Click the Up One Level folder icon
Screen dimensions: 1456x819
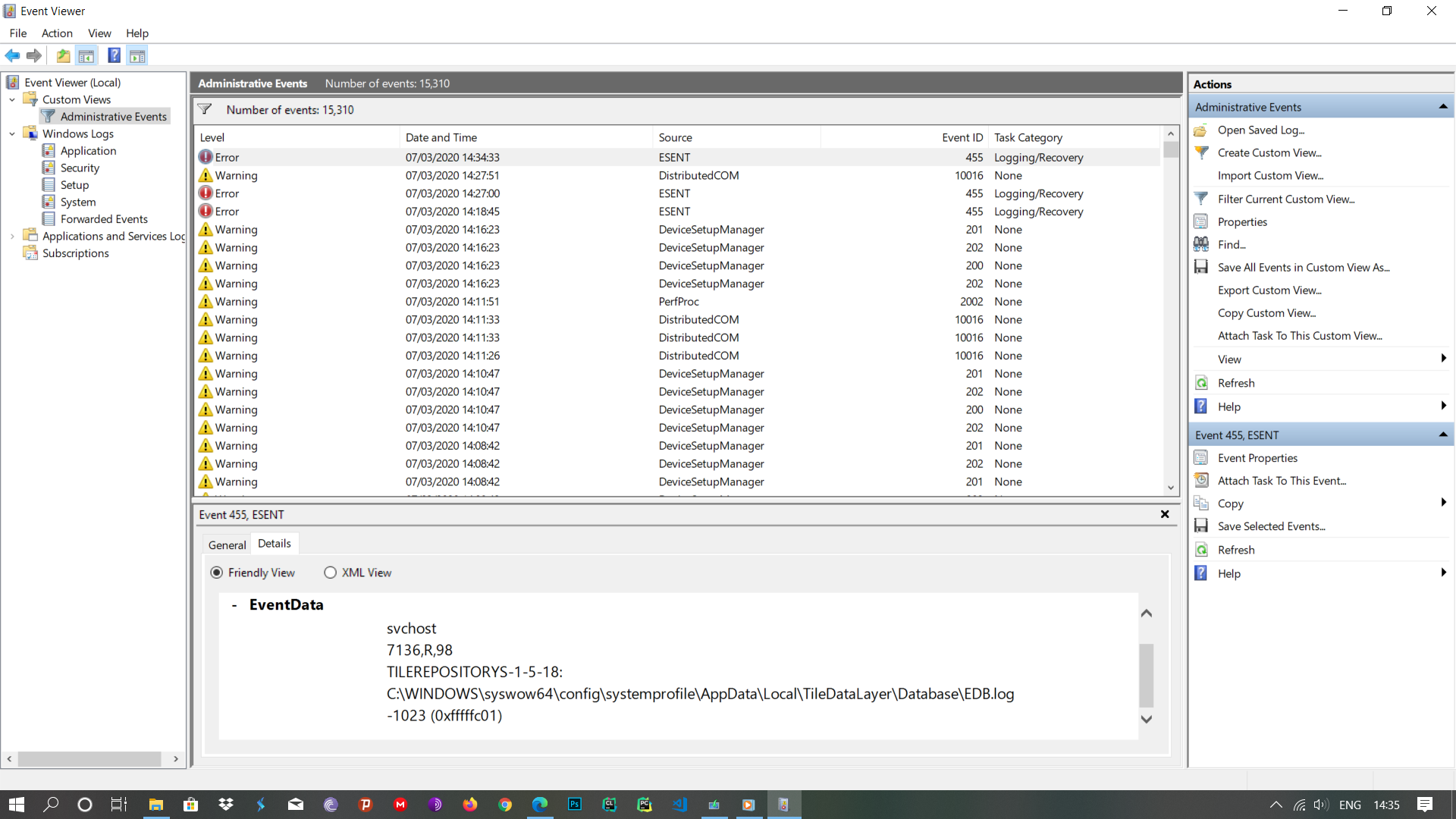point(63,55)
